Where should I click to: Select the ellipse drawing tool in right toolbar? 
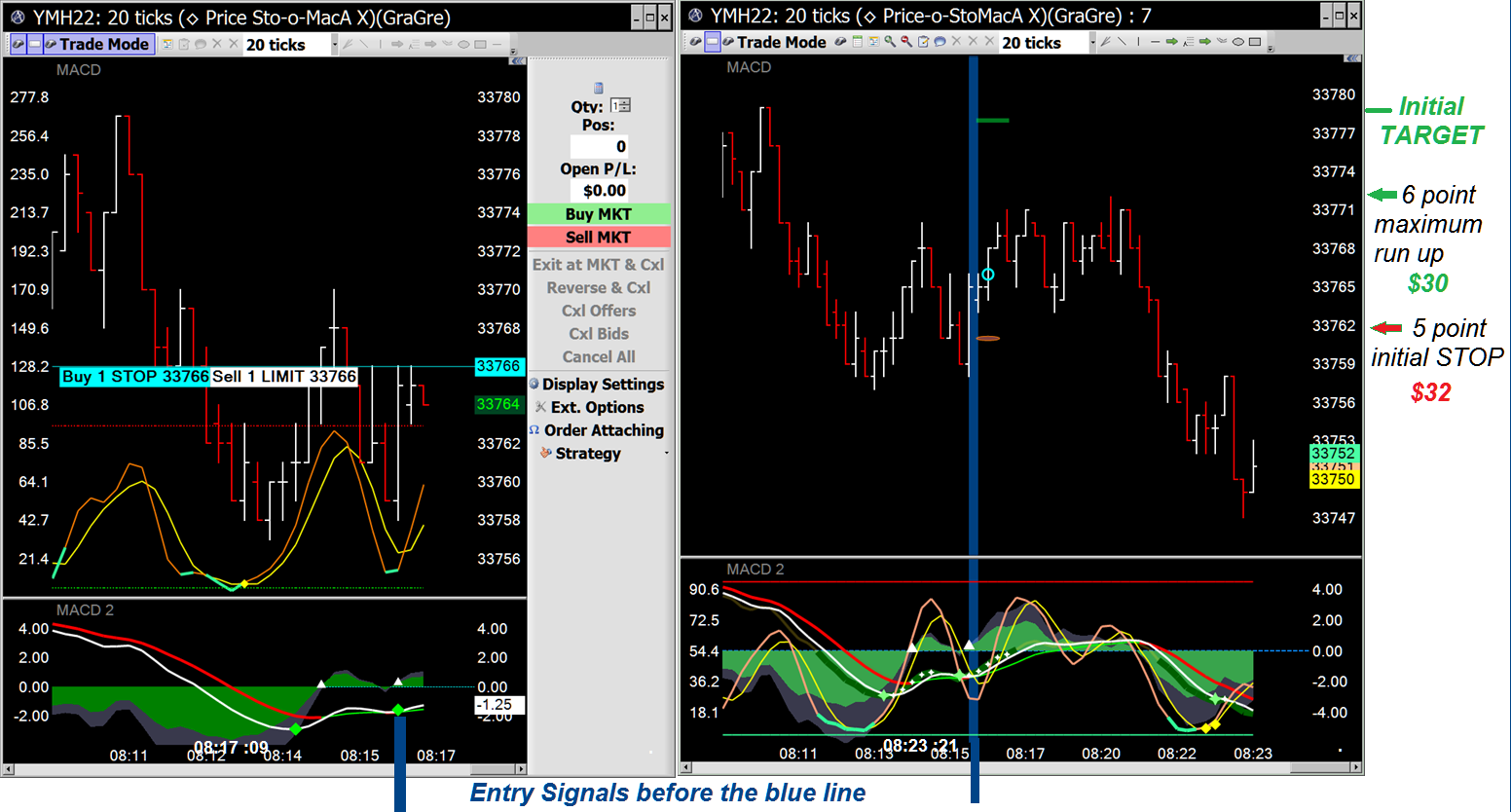1237,42
